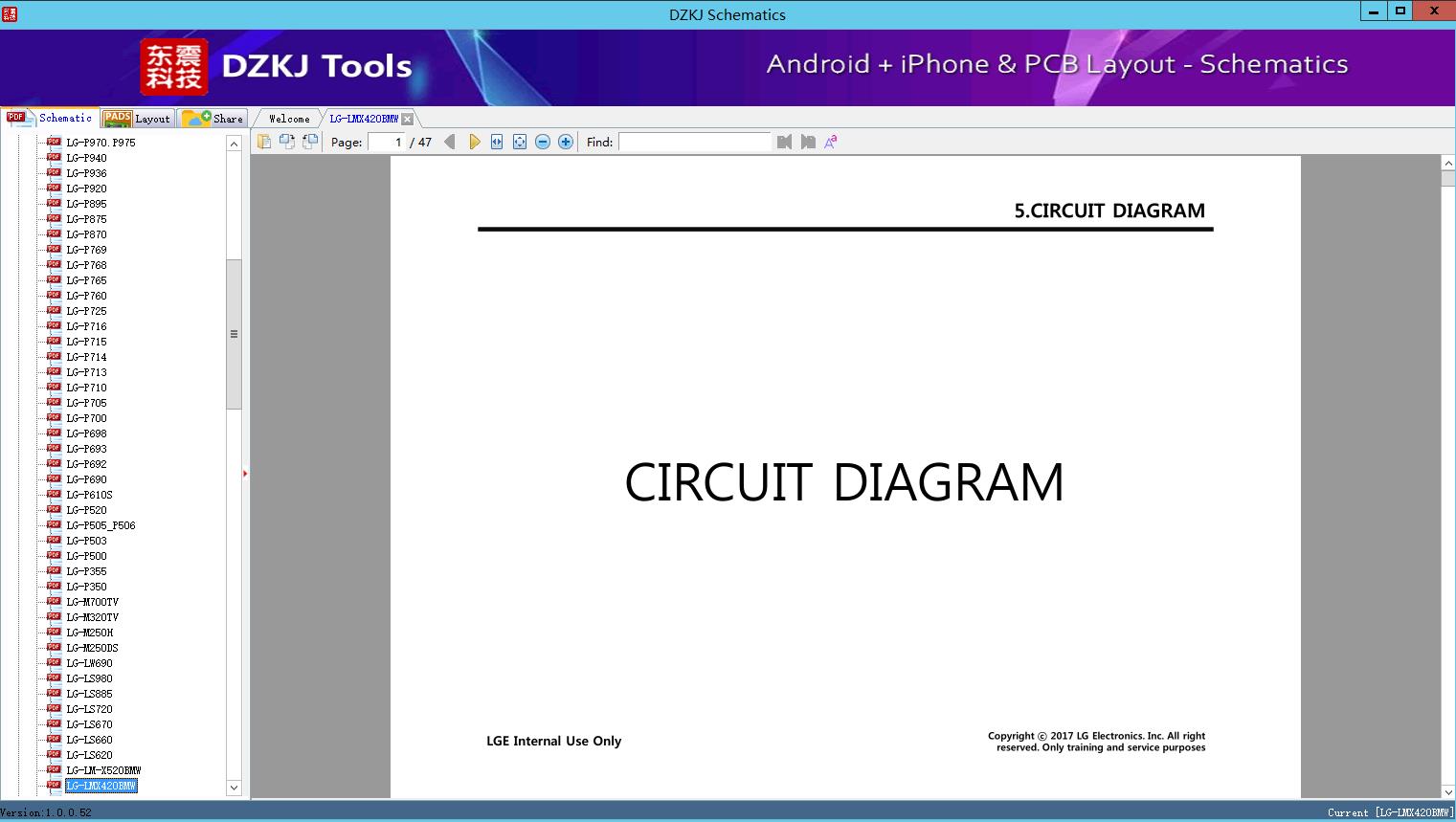Image resolution: width=1456 pixels, height=822 pixels.
Task: Click PDF icon beside LG-P940
Action: [54, 158]
